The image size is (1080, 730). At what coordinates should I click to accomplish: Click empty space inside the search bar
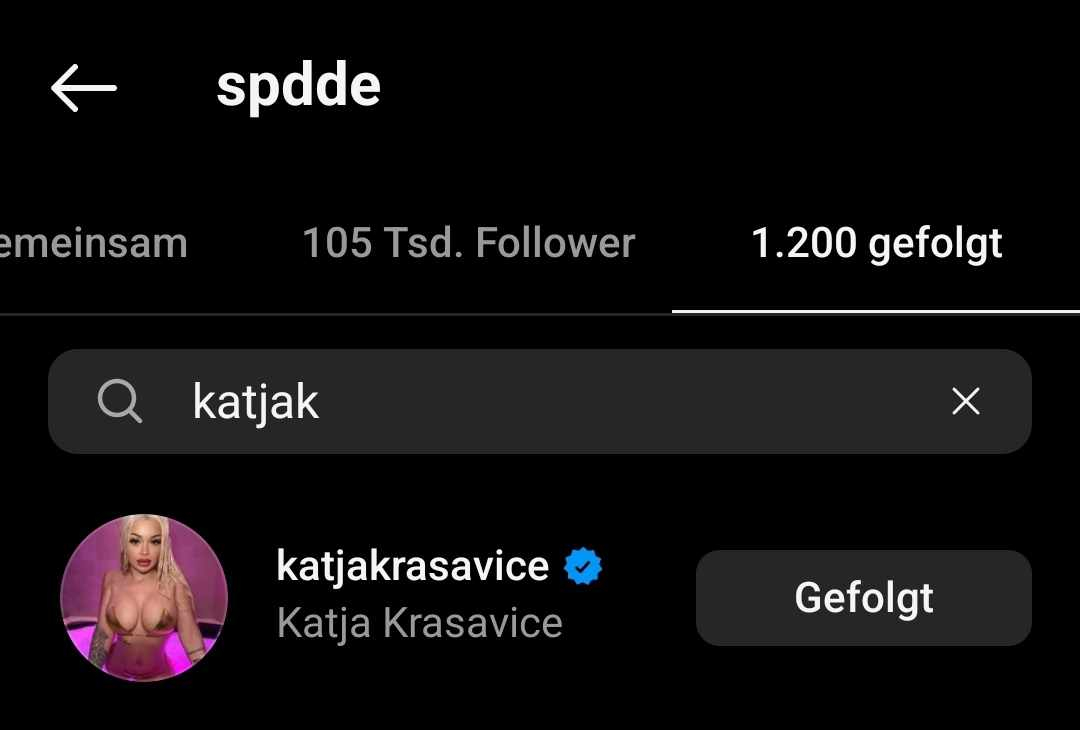coord(620,401)
